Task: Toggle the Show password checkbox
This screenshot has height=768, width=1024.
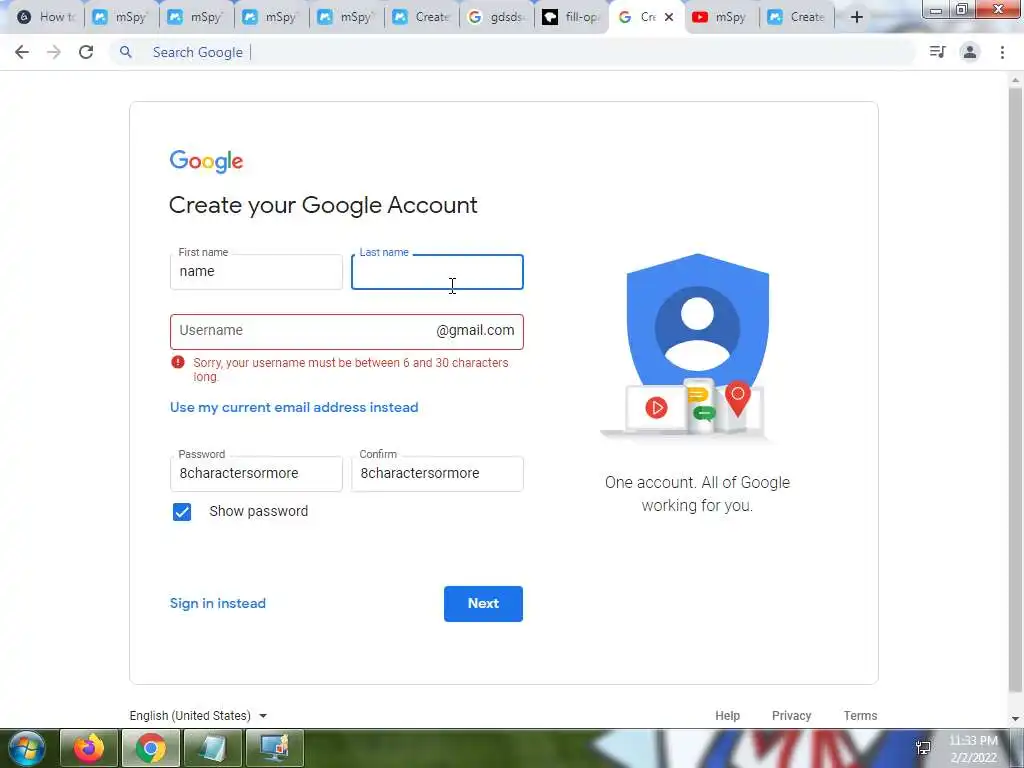Action: click(182, 512)
